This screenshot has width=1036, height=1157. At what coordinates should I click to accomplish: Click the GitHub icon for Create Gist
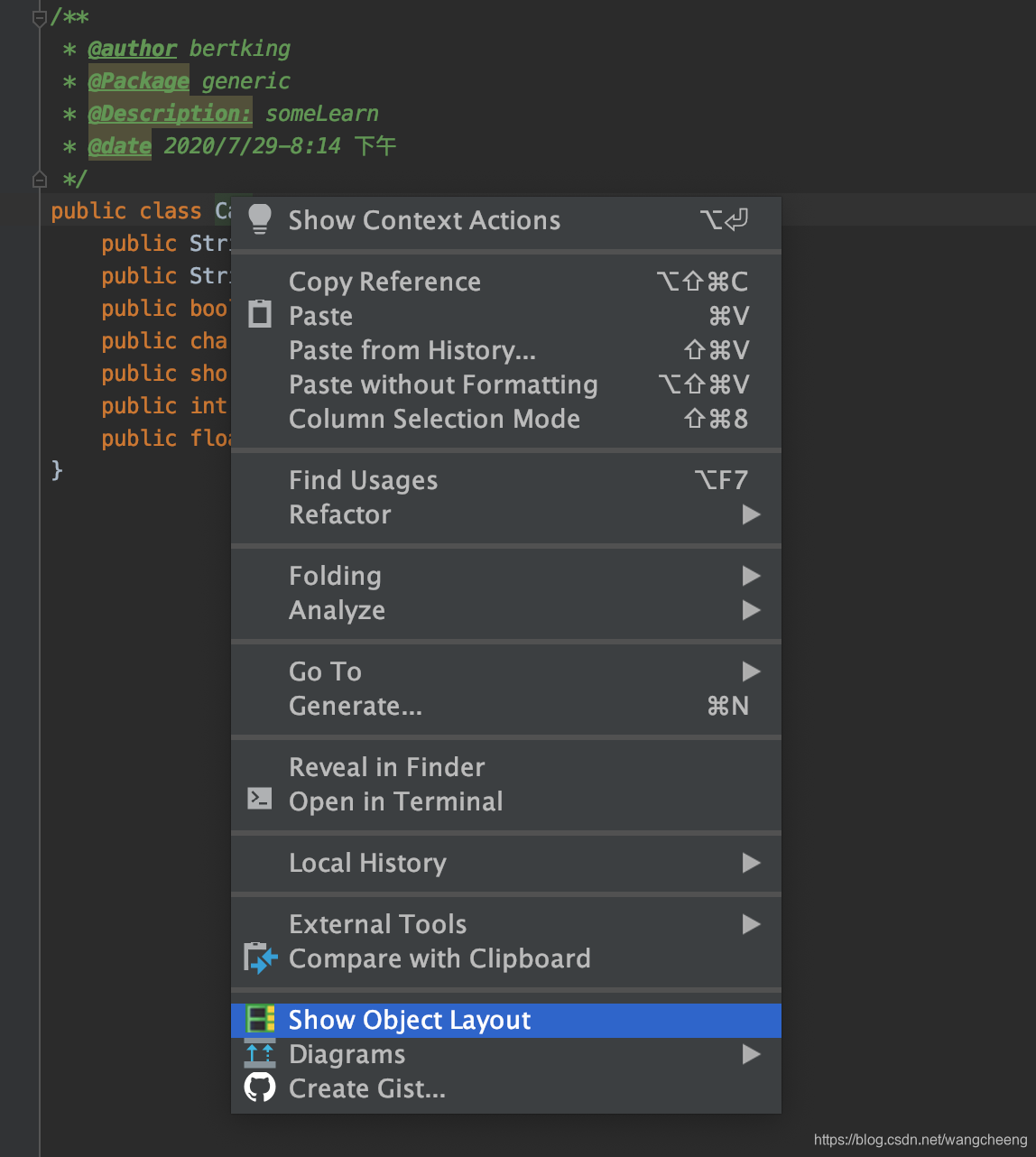tap(260, 1088)
